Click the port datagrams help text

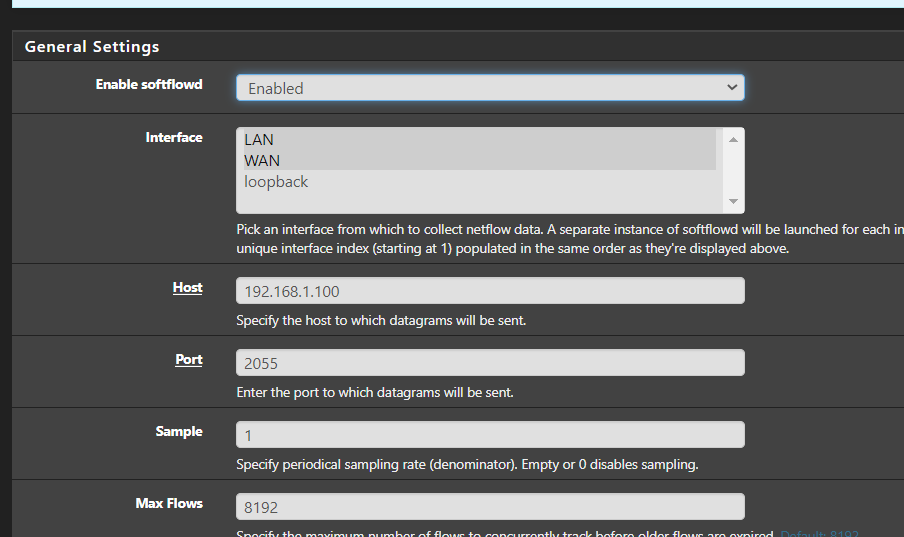375,392
